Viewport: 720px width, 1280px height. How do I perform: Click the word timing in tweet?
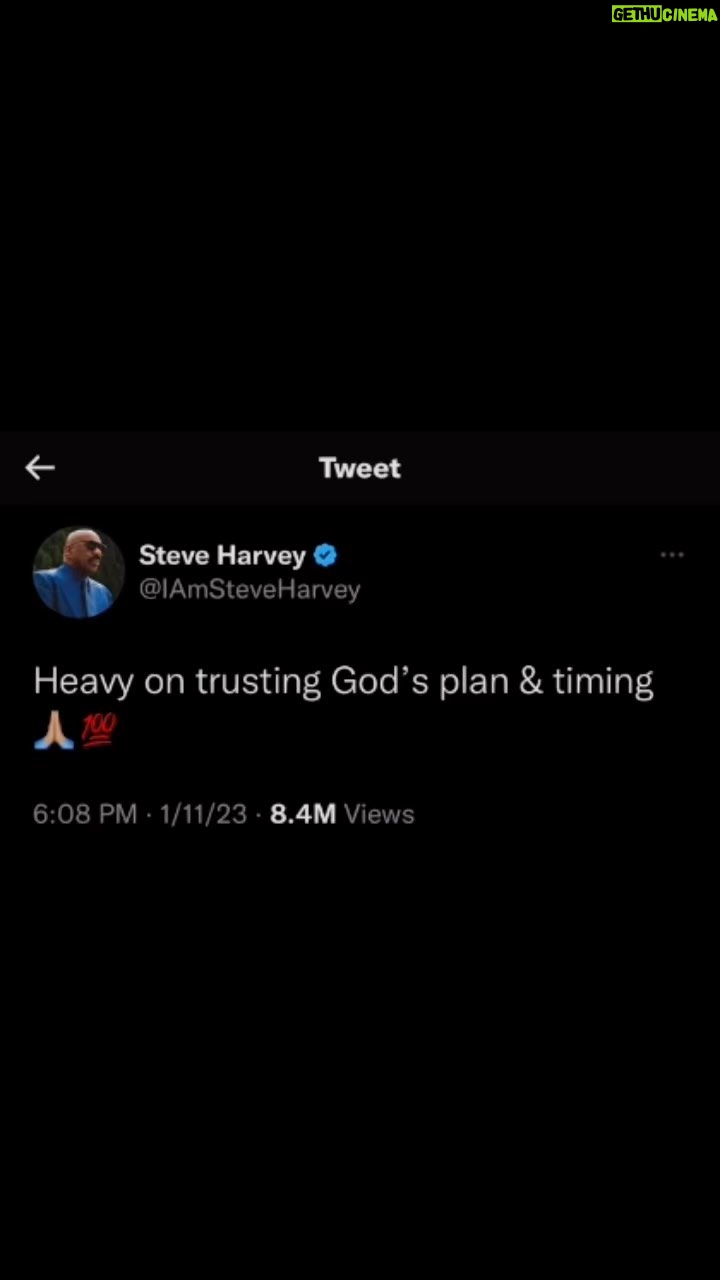point(603,683)
